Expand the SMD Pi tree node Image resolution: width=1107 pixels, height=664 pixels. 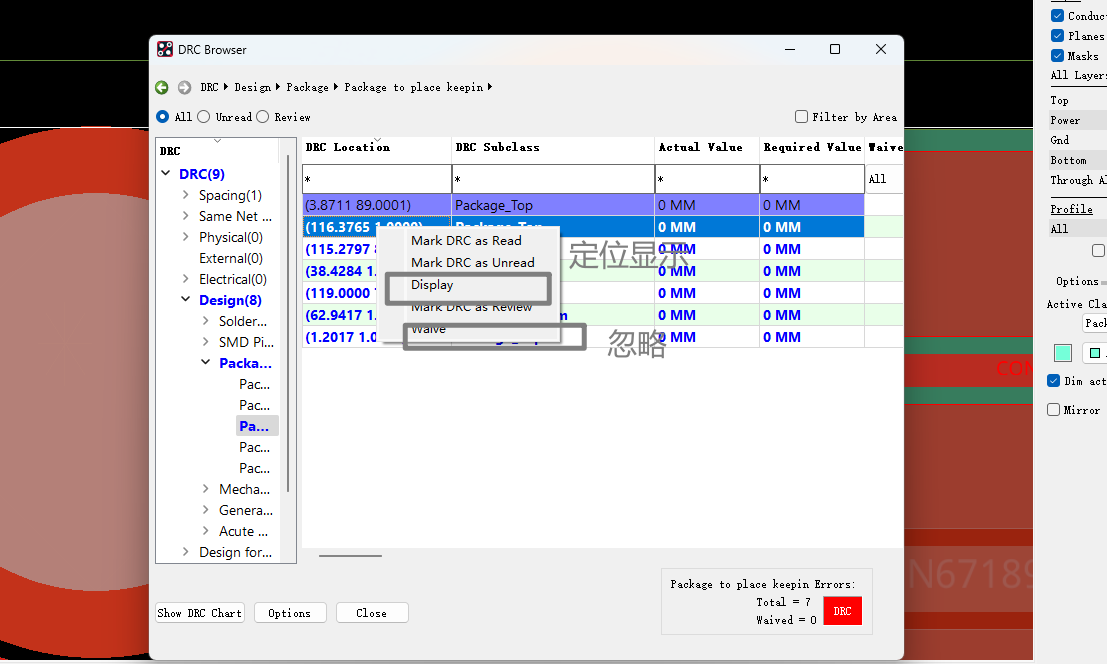(205, 342)
